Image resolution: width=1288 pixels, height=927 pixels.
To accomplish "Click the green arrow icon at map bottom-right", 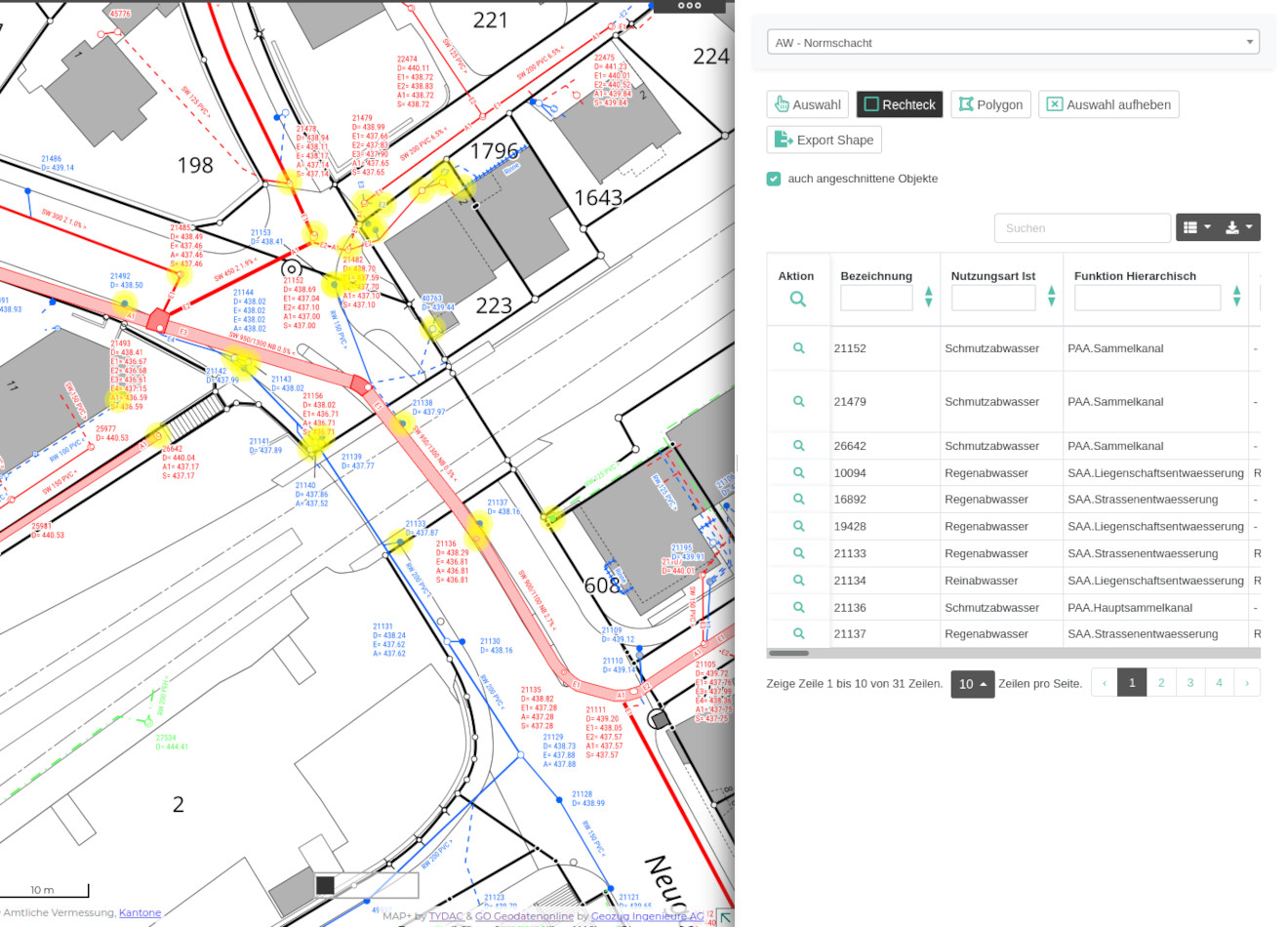I will (x=726, y=917).
